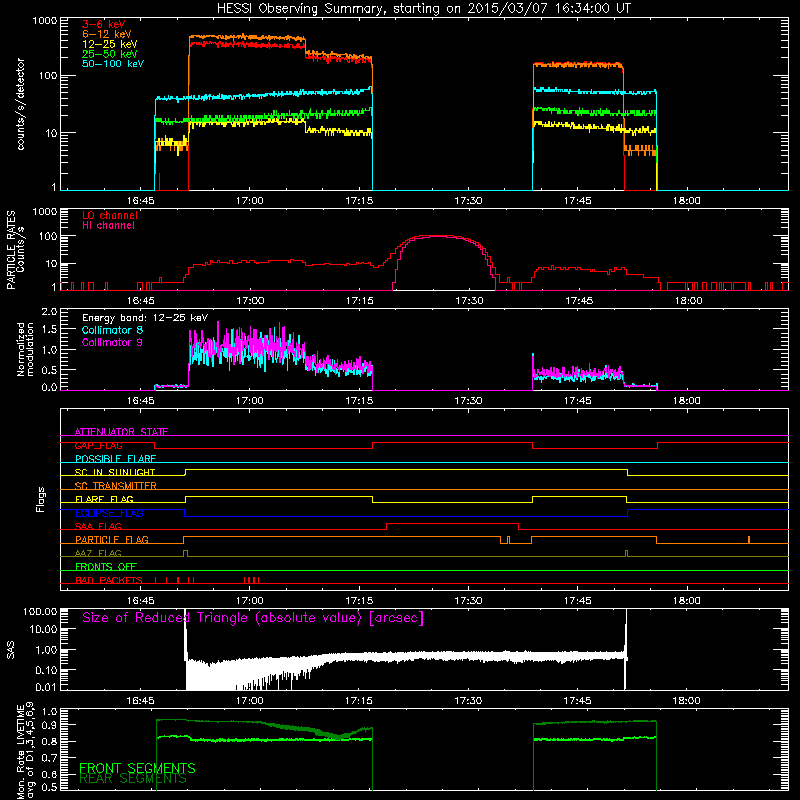800x800 pixels.
Task: Click the "BAD_PACKETS" flag label
Action: click(x=109, y=581)
